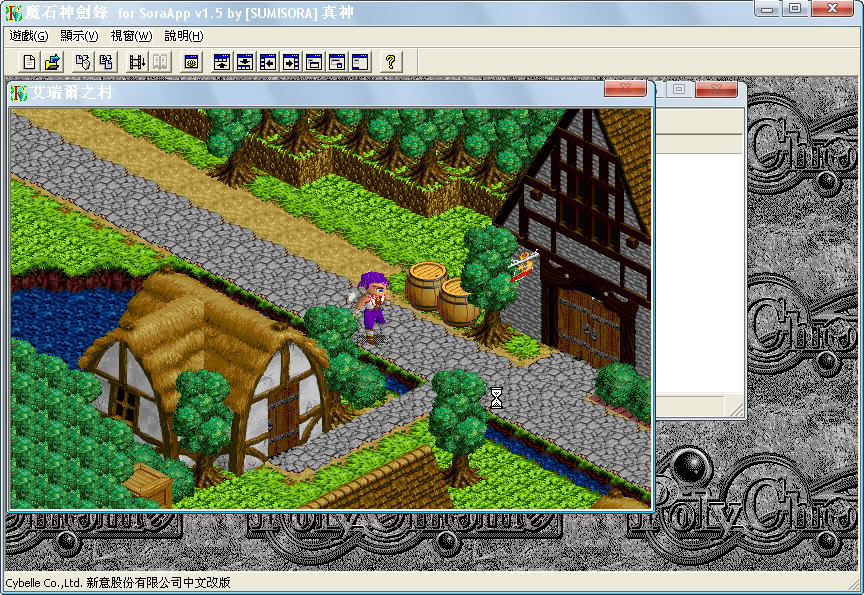The width and height of the screenshot is (864, 595).
Task: Click the open folder toolbar icon
Action: tap(53, 62)
